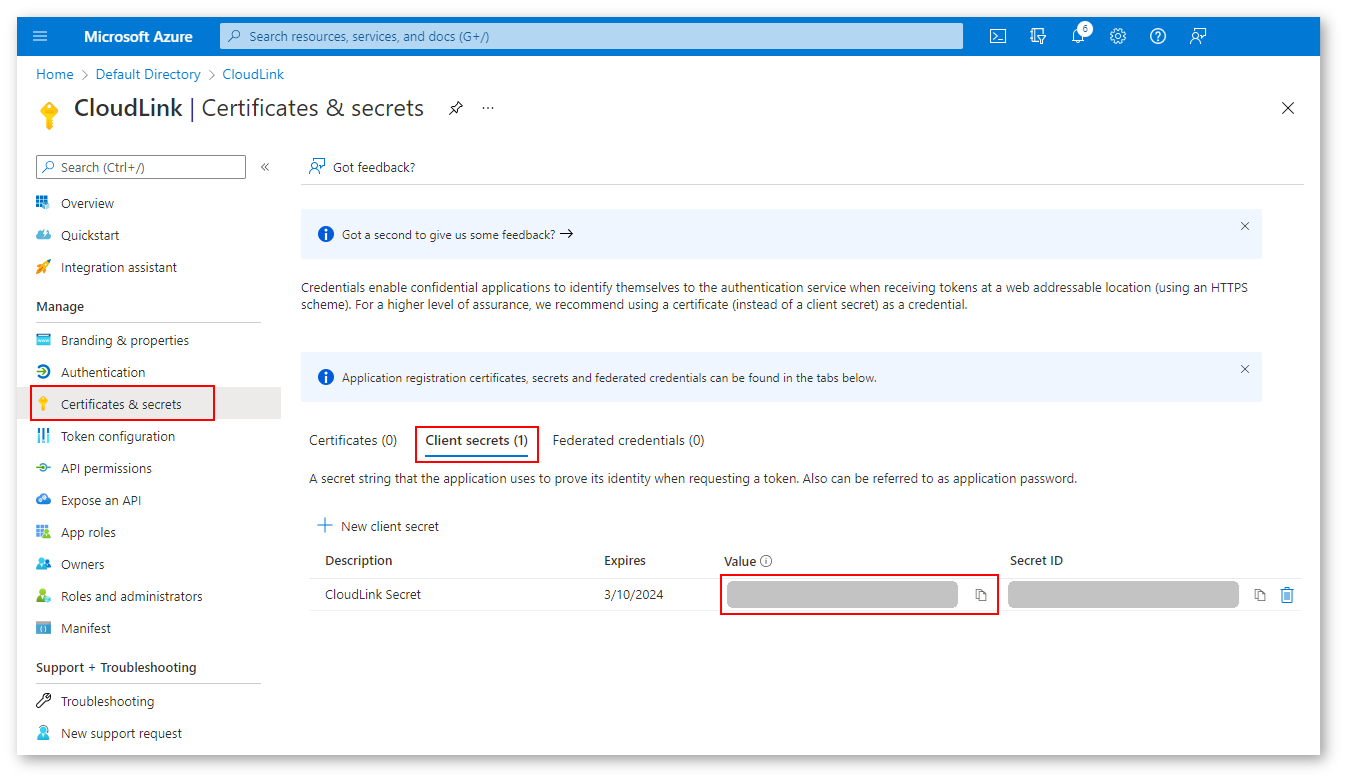This screenshot has width=1346, height=781.
Task: Open API permissions
Action: click(106, 468)
